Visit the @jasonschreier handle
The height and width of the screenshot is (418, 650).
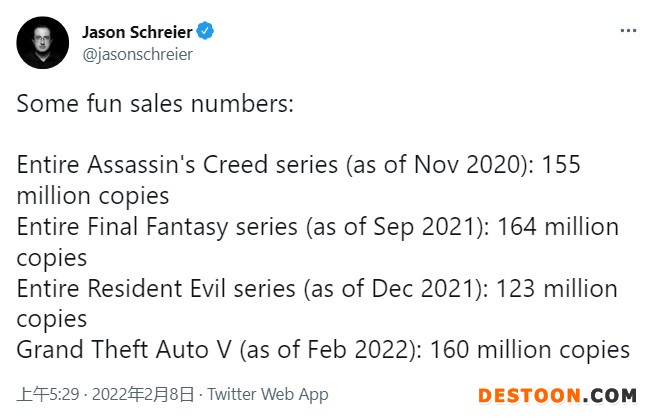coord(136,54)
